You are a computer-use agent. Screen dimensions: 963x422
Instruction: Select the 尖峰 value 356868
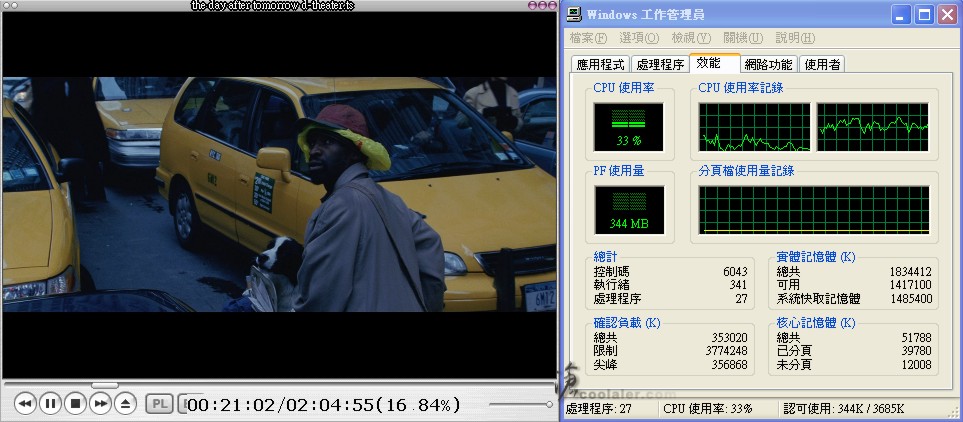click(x=730, y=365)
